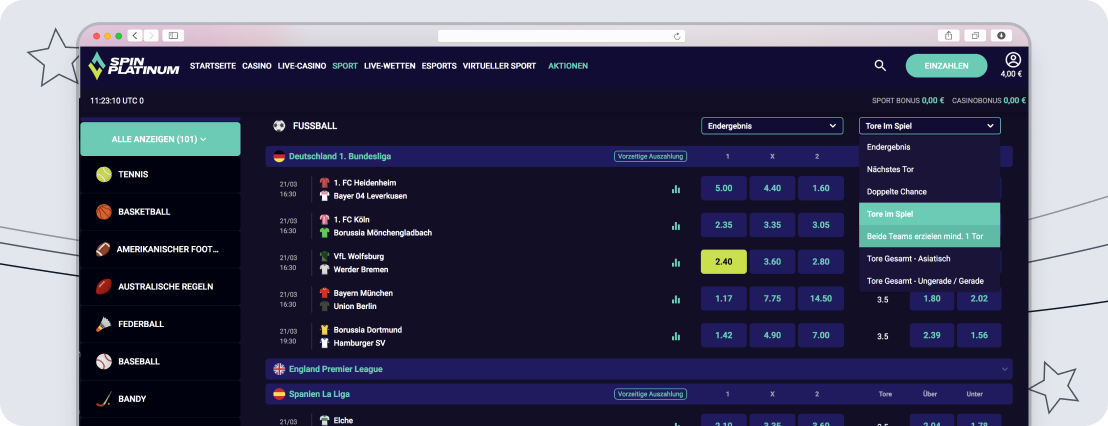Select the Basketball icon in sidebar

point(104,212)
